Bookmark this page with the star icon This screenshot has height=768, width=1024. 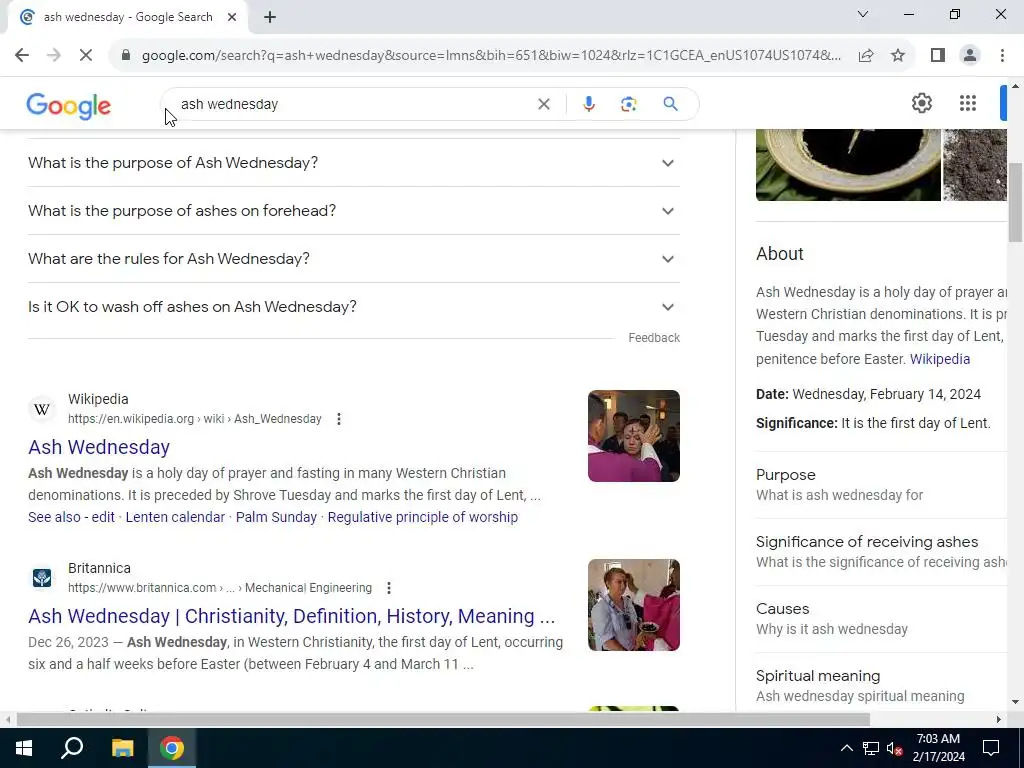point(898,56)
